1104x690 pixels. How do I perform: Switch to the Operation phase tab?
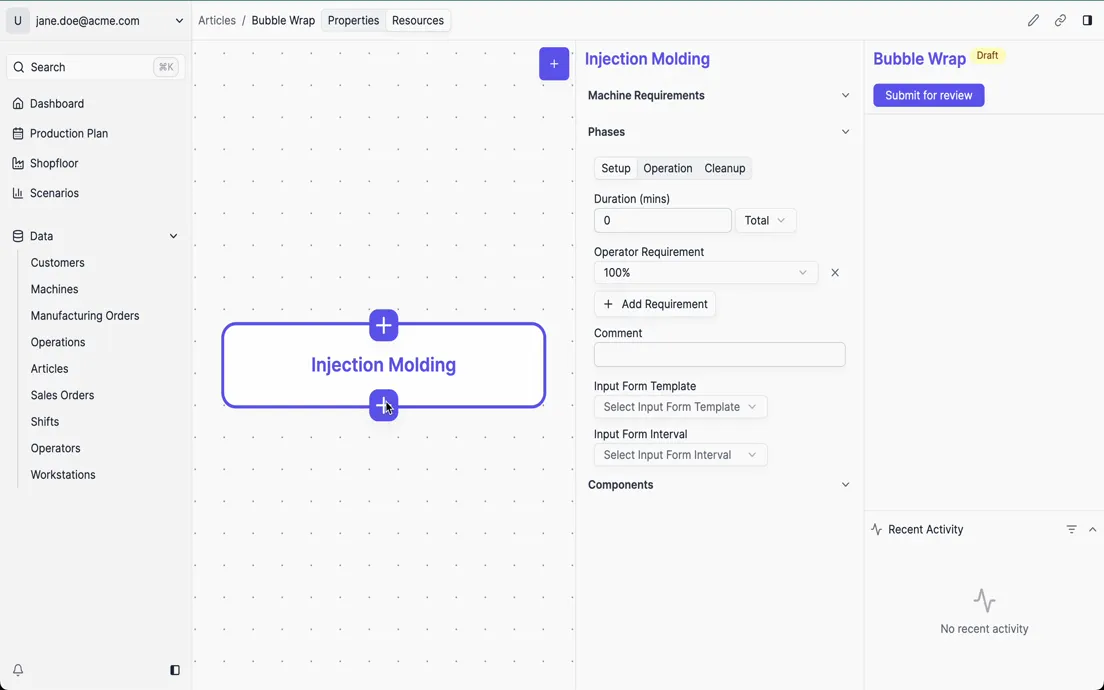point(667,169)
